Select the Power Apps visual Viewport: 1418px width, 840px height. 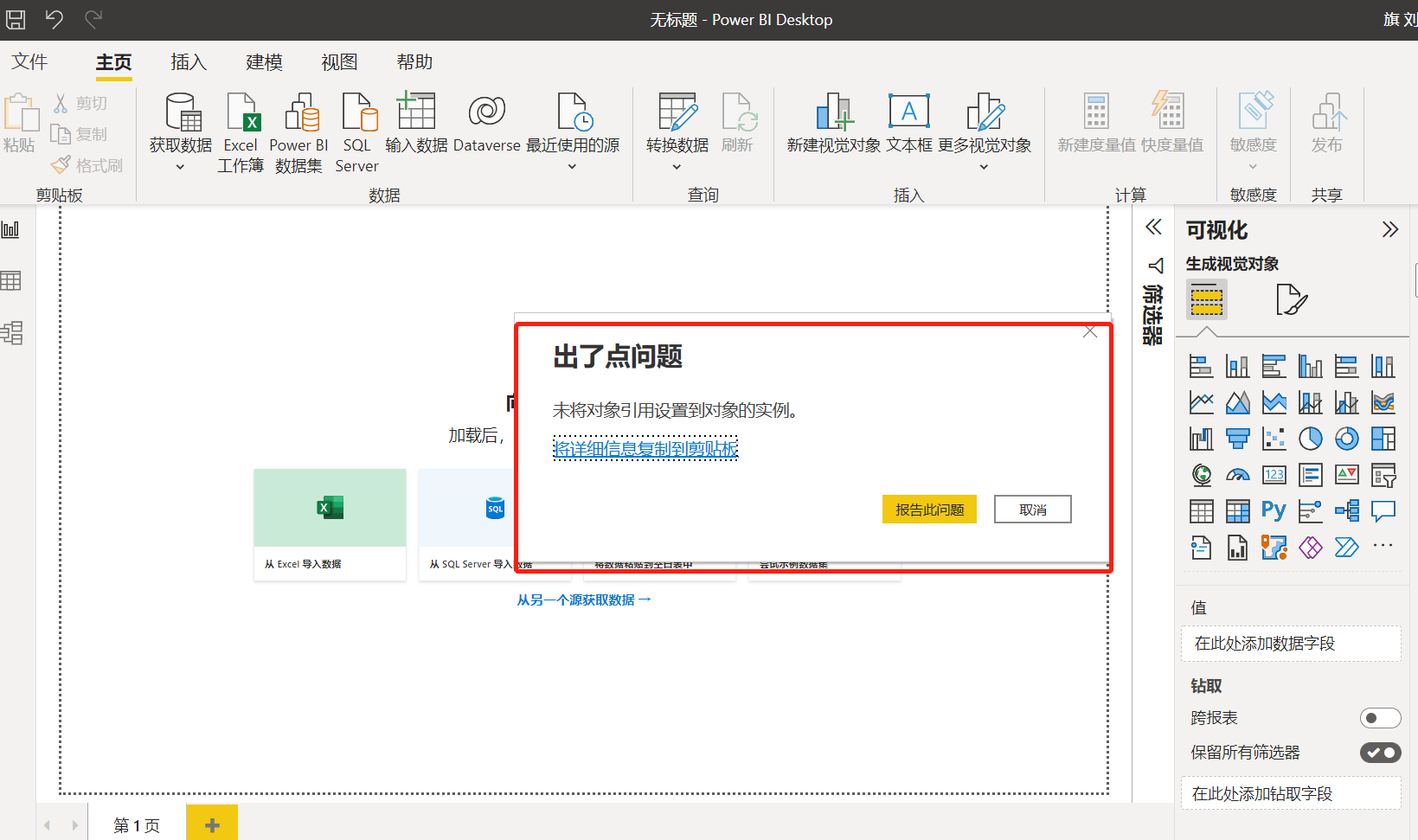point(1310,548)
